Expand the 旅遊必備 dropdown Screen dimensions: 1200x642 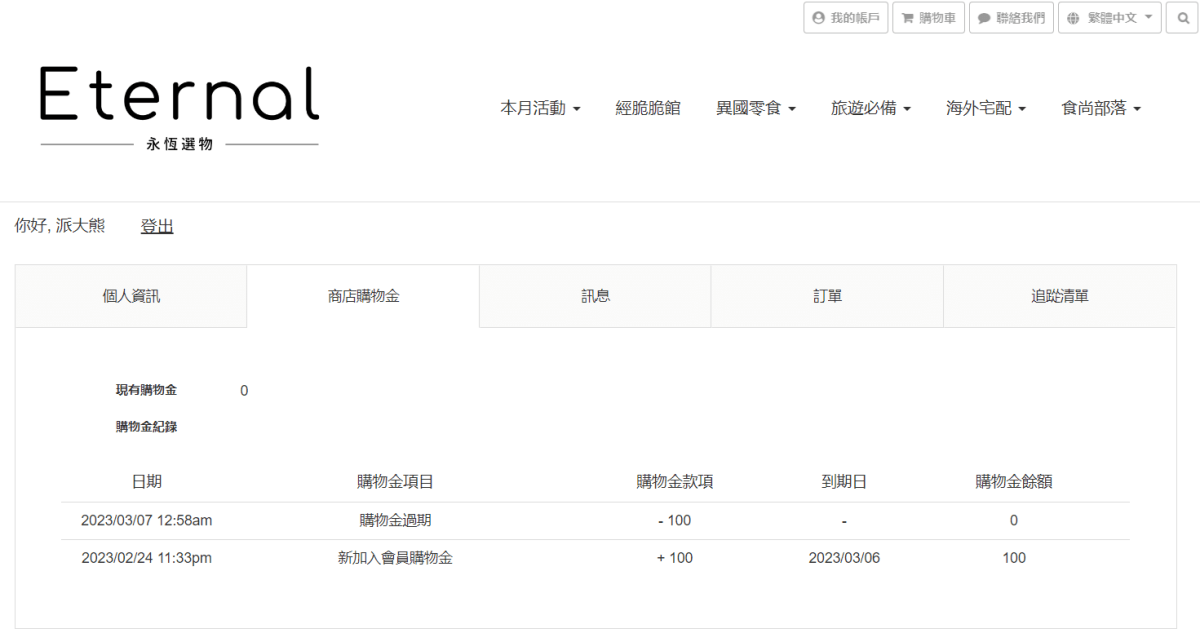coord(871,107)
